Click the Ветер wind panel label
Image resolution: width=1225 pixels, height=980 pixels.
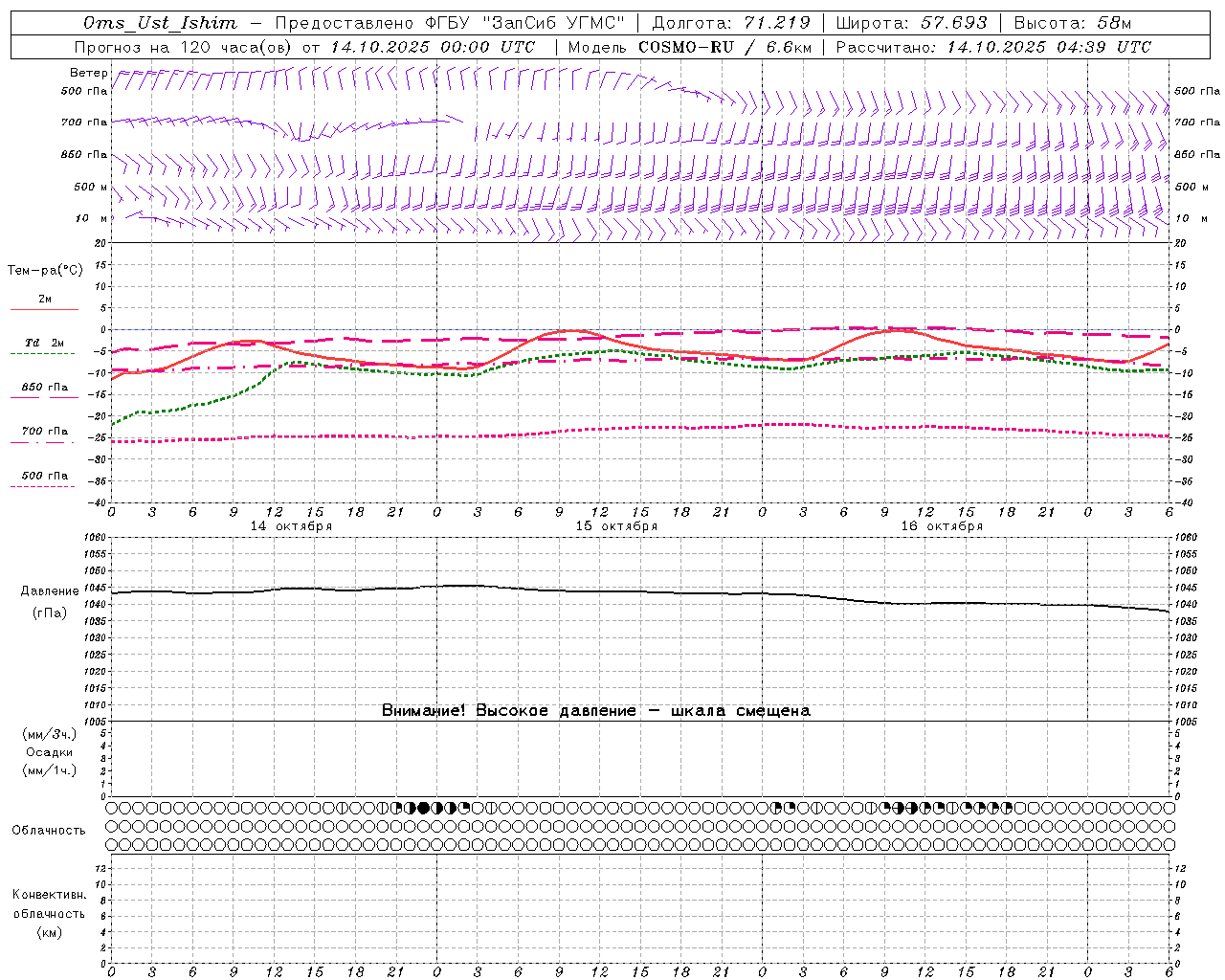click(x=89, y=73)
